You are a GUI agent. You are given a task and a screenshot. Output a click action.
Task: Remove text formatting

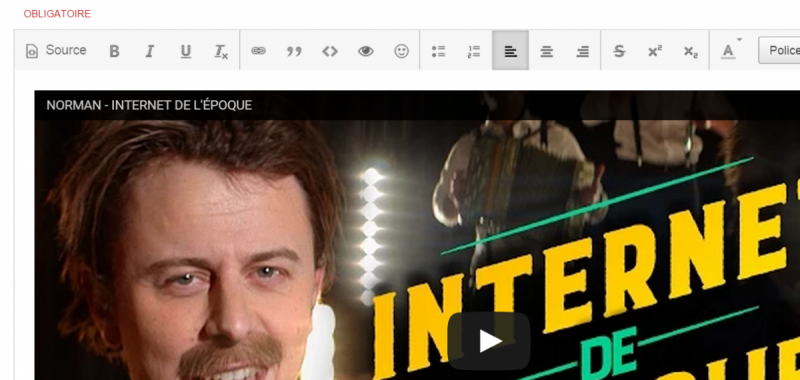221,50
